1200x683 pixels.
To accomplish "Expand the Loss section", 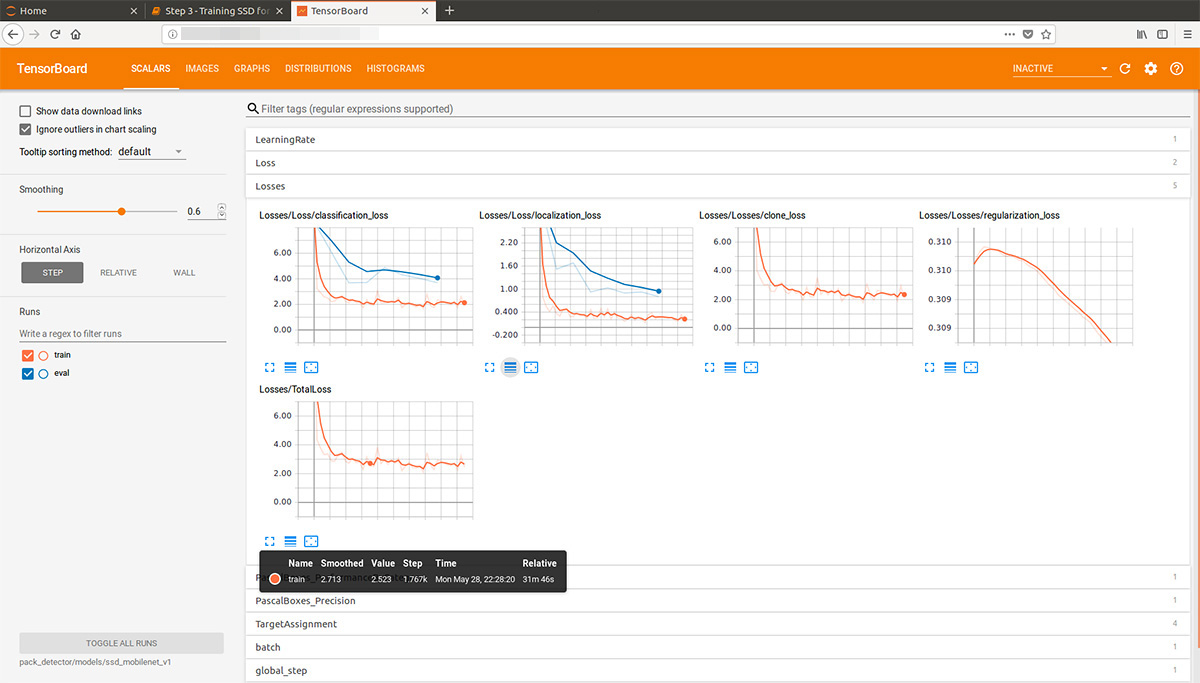I will click(x=716, y=163).
